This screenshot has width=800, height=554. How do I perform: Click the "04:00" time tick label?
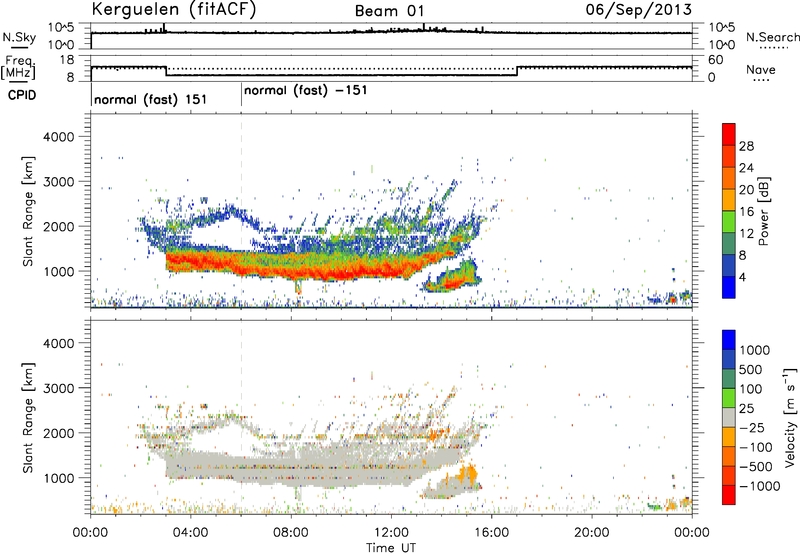pyautogui.click(x=190, y=533)
